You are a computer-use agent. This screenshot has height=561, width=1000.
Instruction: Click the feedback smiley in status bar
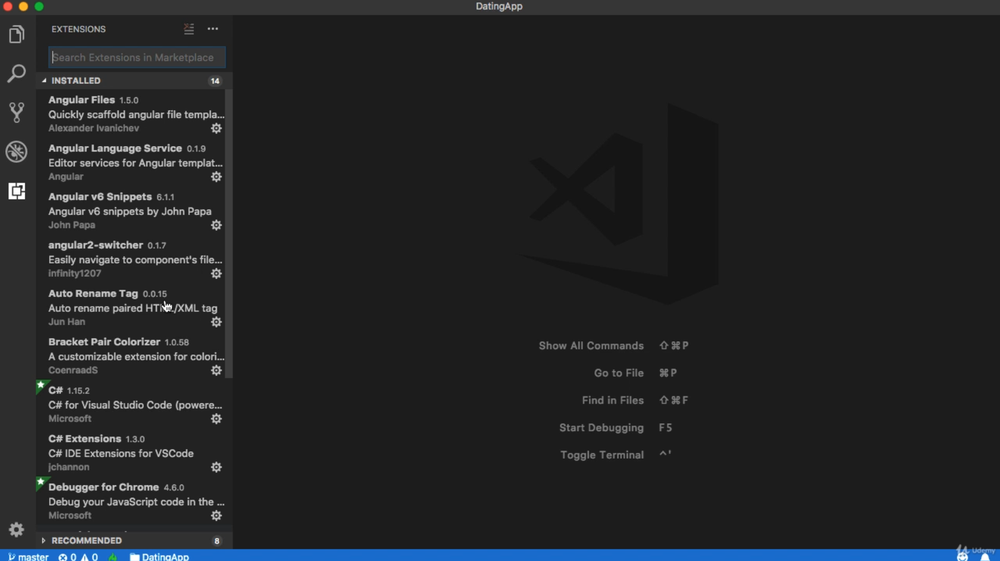point(962,557)
